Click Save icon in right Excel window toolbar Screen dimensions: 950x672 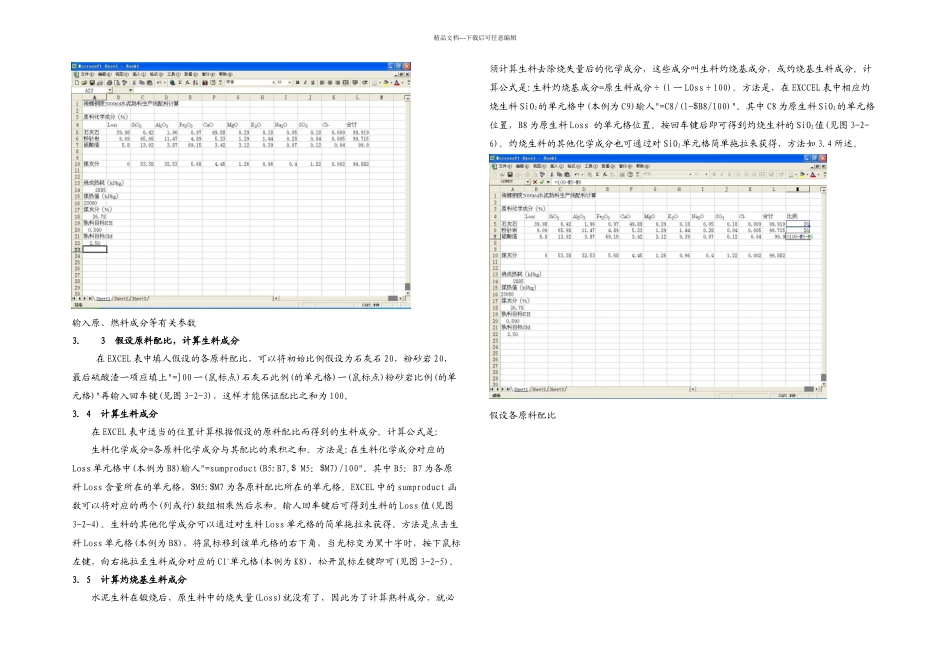[510, 175]
